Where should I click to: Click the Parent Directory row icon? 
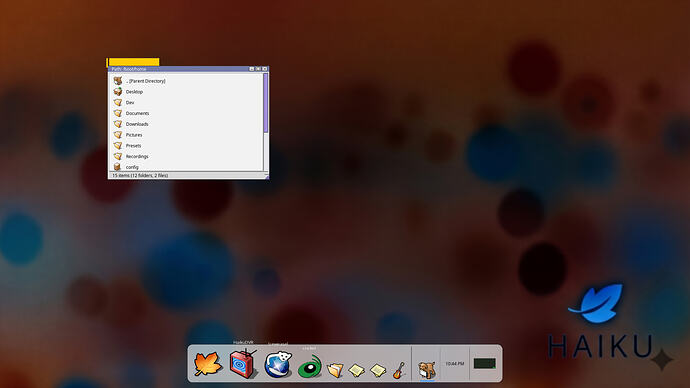point(117,81)
